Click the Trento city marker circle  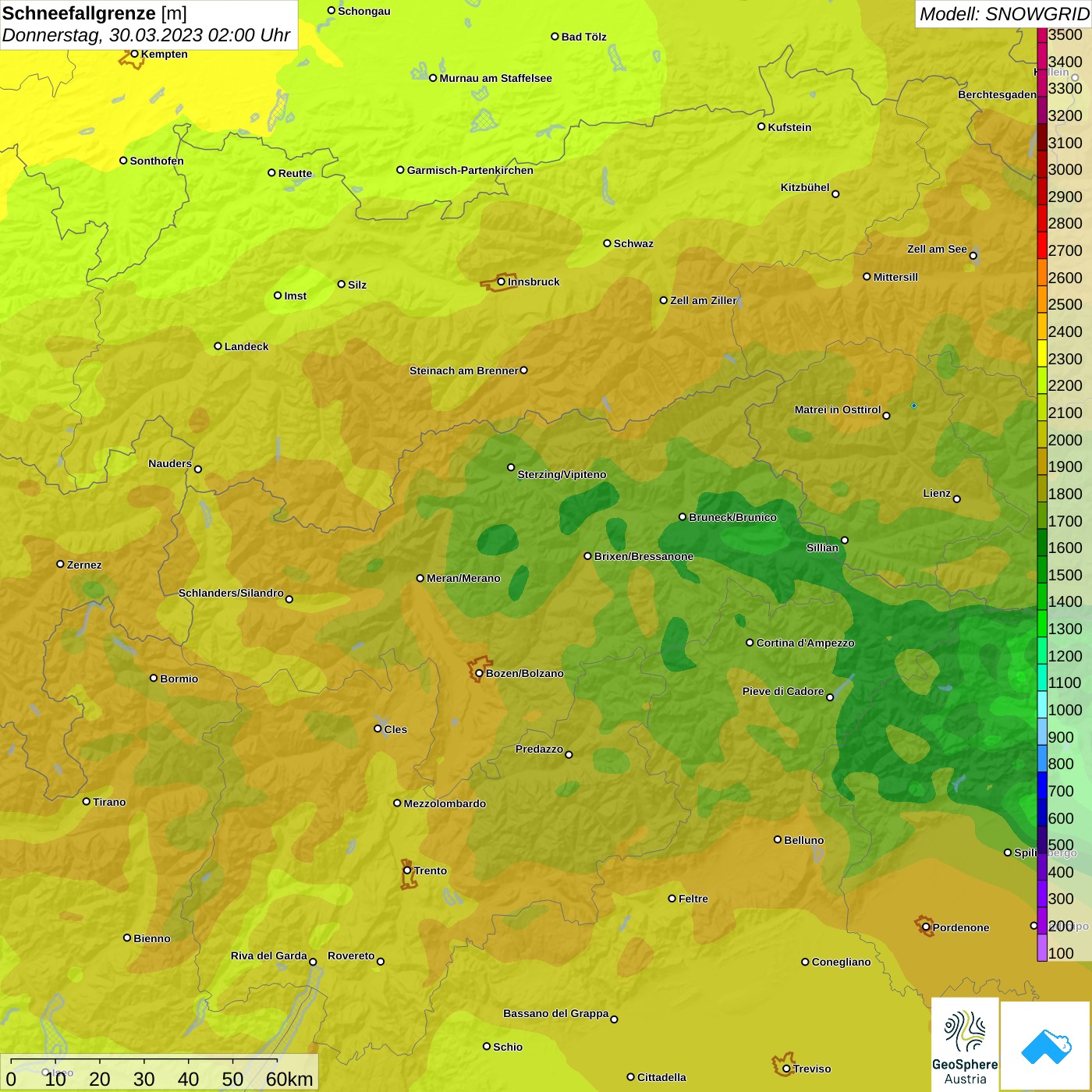(407, 870)
